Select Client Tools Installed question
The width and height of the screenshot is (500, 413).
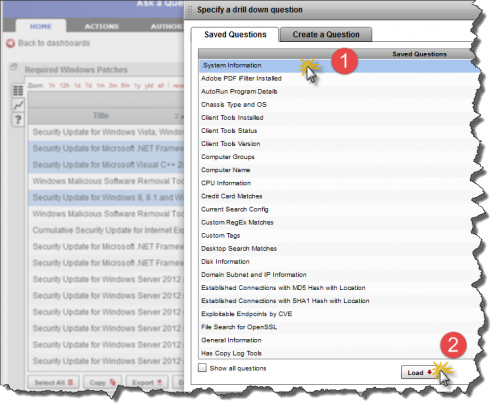point(338,118)
